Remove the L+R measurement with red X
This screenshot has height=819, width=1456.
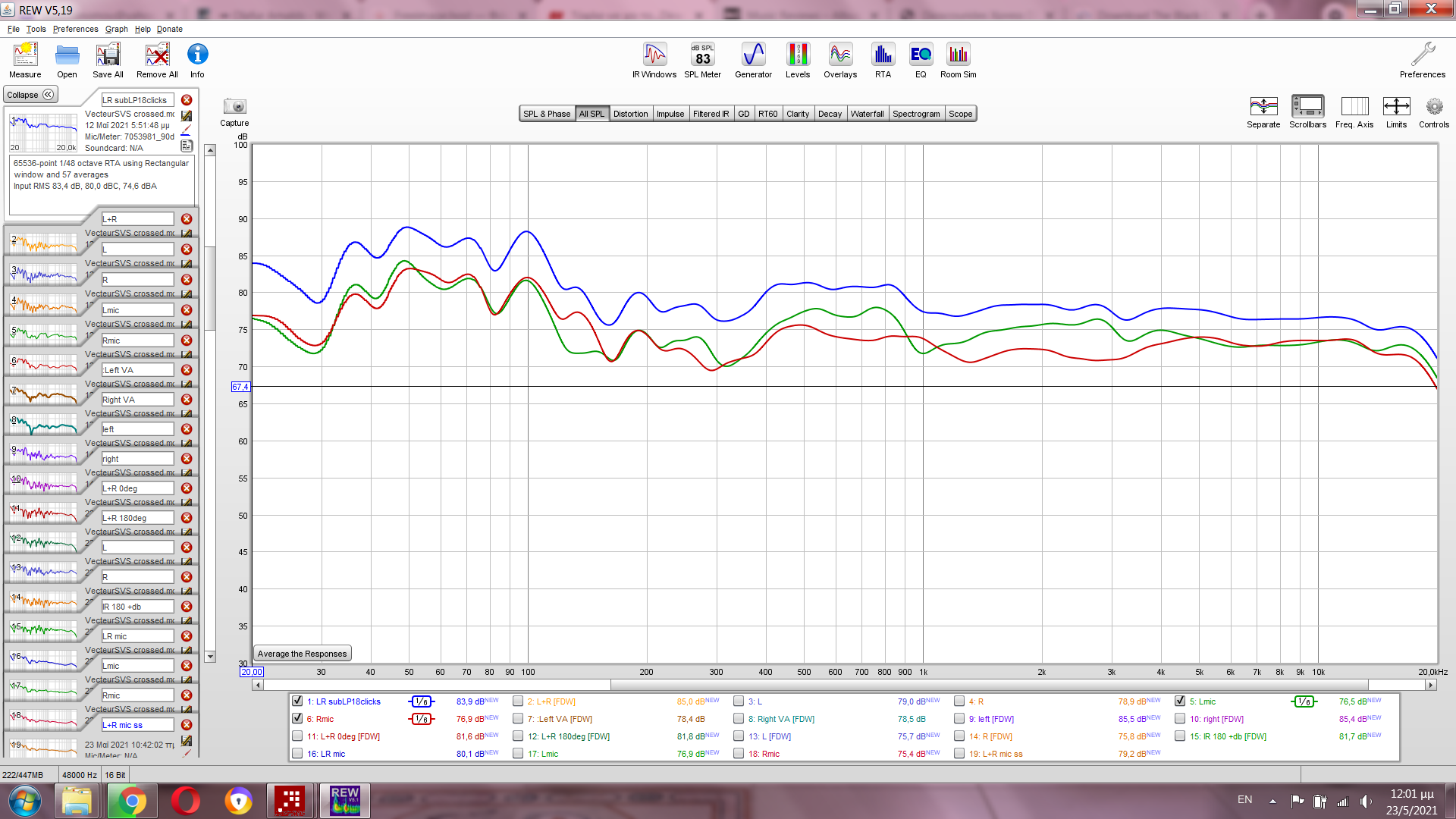(x=187, y=219)
